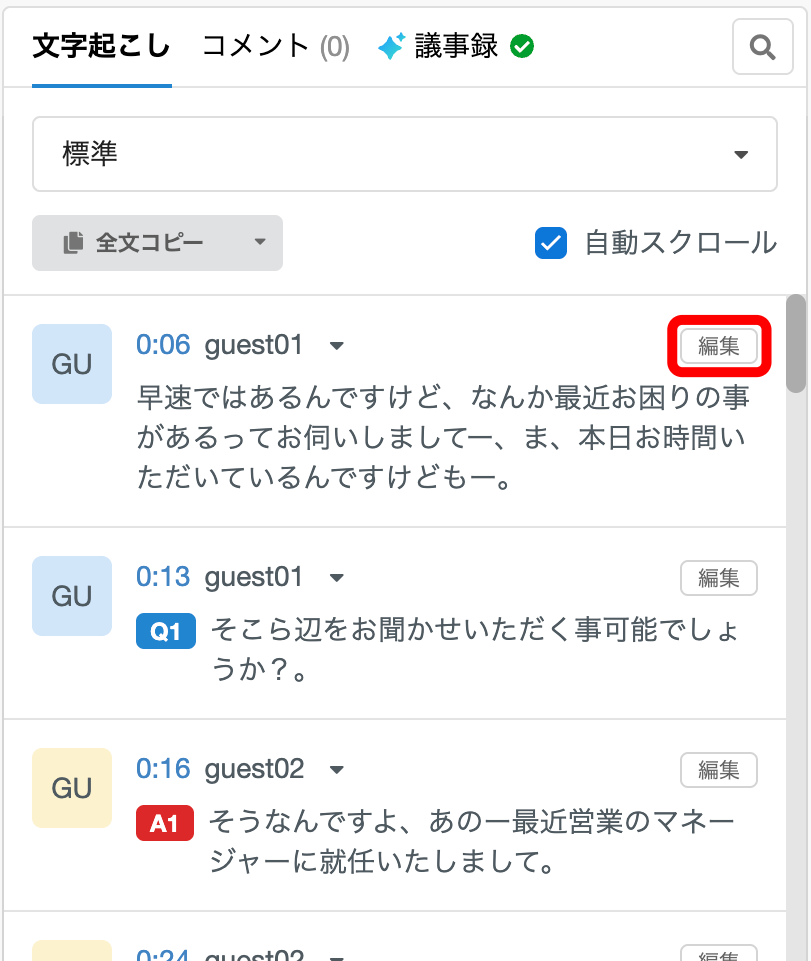
Task: Click 編集 for the 0:16 entry
Action: pos(718,770)
